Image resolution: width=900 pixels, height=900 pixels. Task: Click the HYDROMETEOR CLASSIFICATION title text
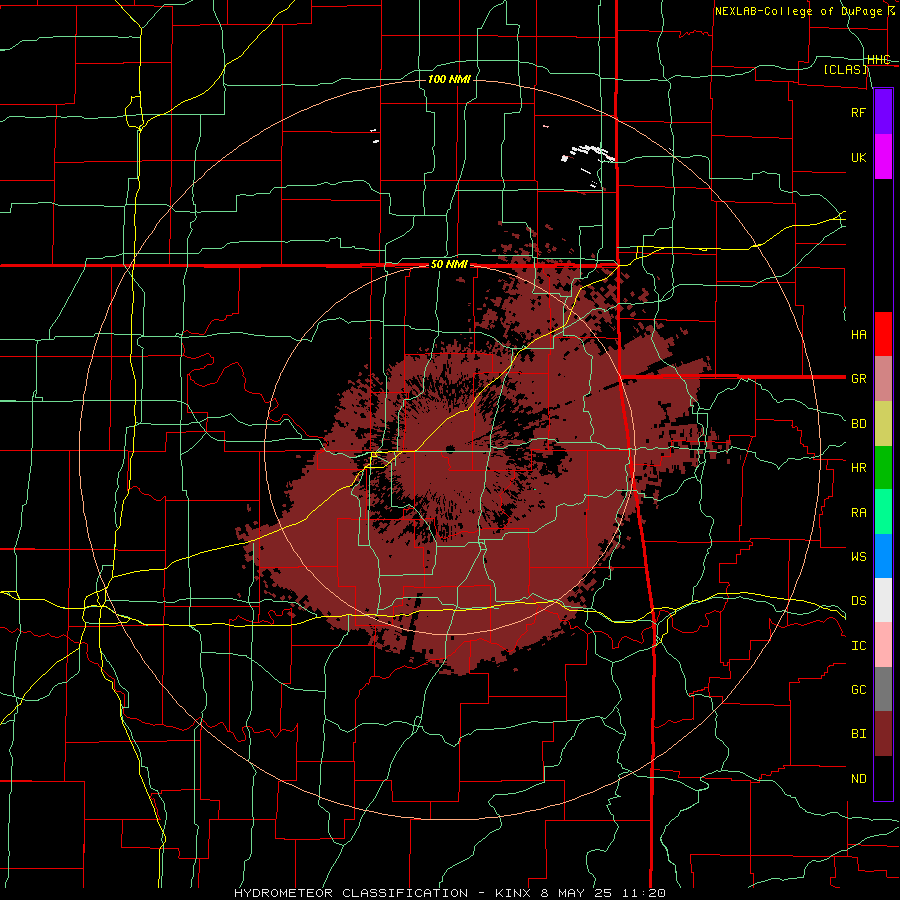(x=350, y=893)
